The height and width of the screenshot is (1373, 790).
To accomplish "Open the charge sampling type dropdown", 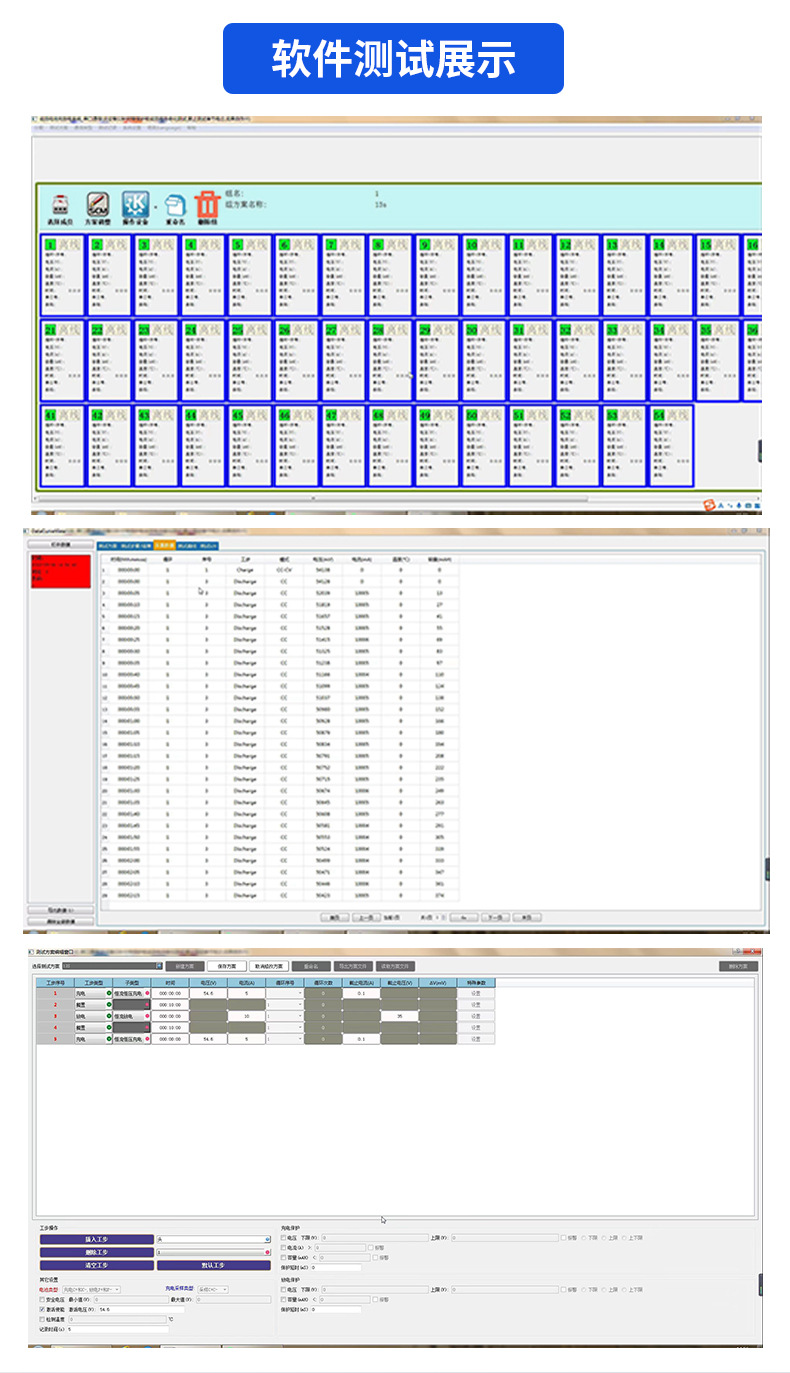I will (x=214, y=1290).
